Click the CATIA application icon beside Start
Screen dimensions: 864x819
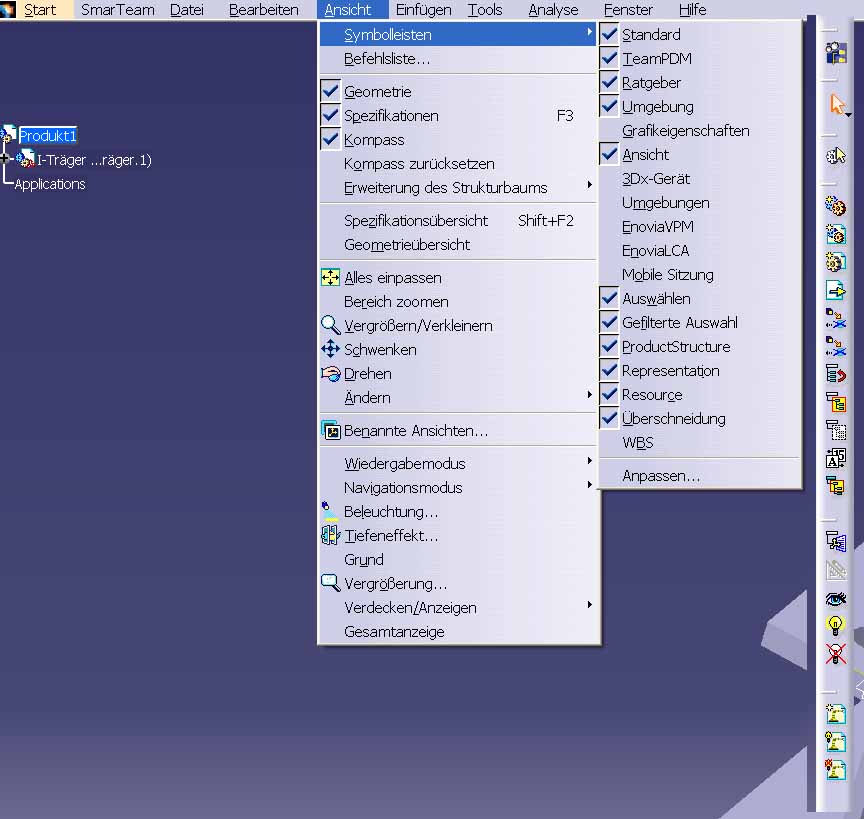point(8,10)
